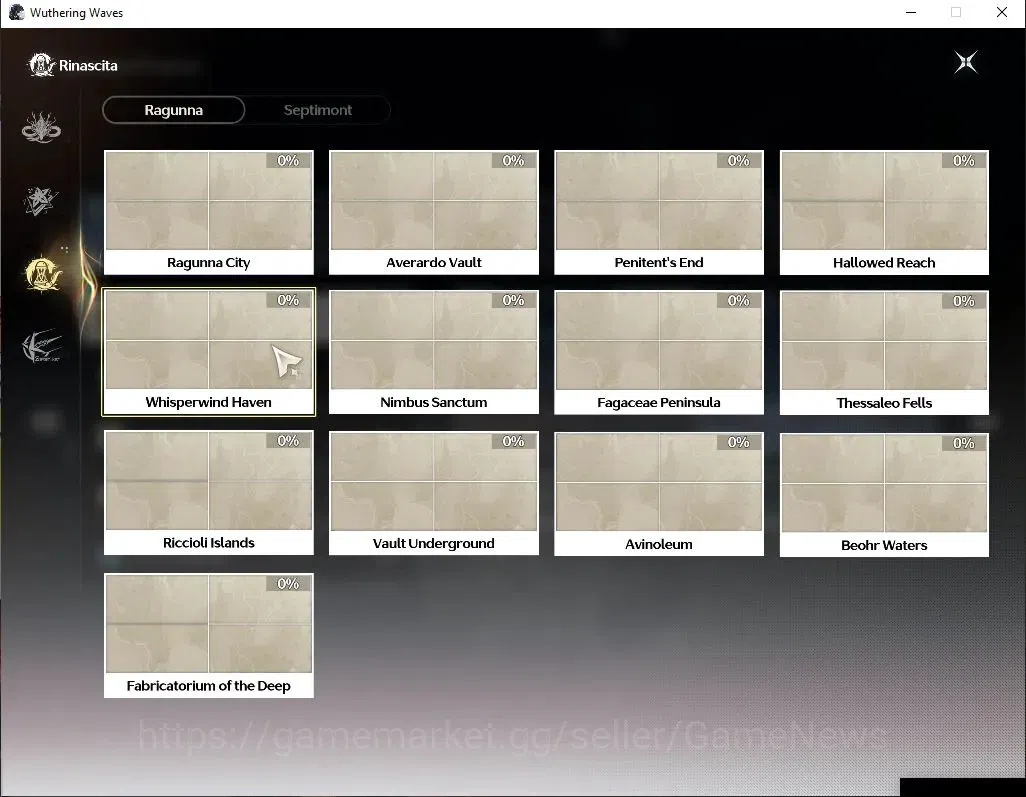
Task: Open the Penitent's End map card
Action: [x=659, y=213]
